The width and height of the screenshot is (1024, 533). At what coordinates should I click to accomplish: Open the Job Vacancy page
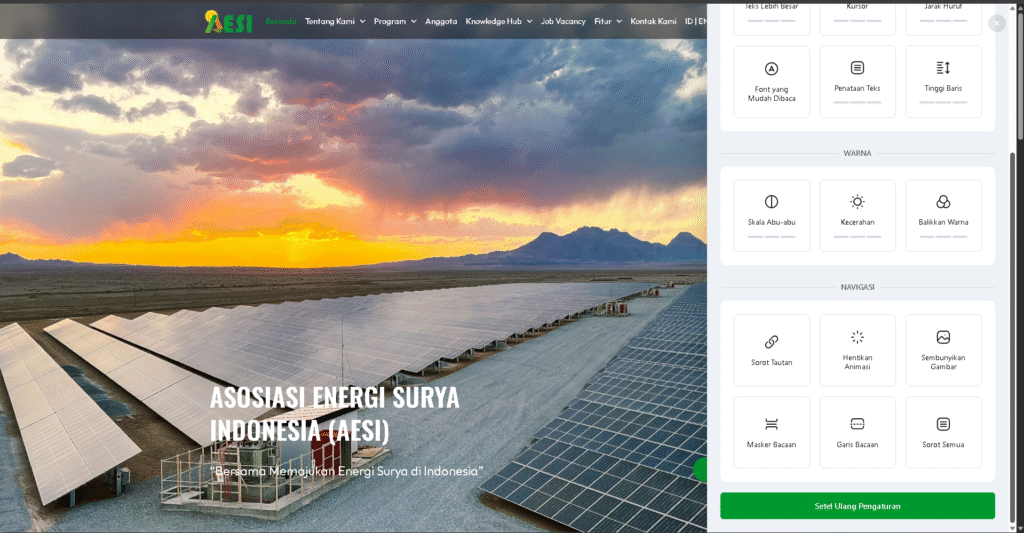click(x=563, y=22)
